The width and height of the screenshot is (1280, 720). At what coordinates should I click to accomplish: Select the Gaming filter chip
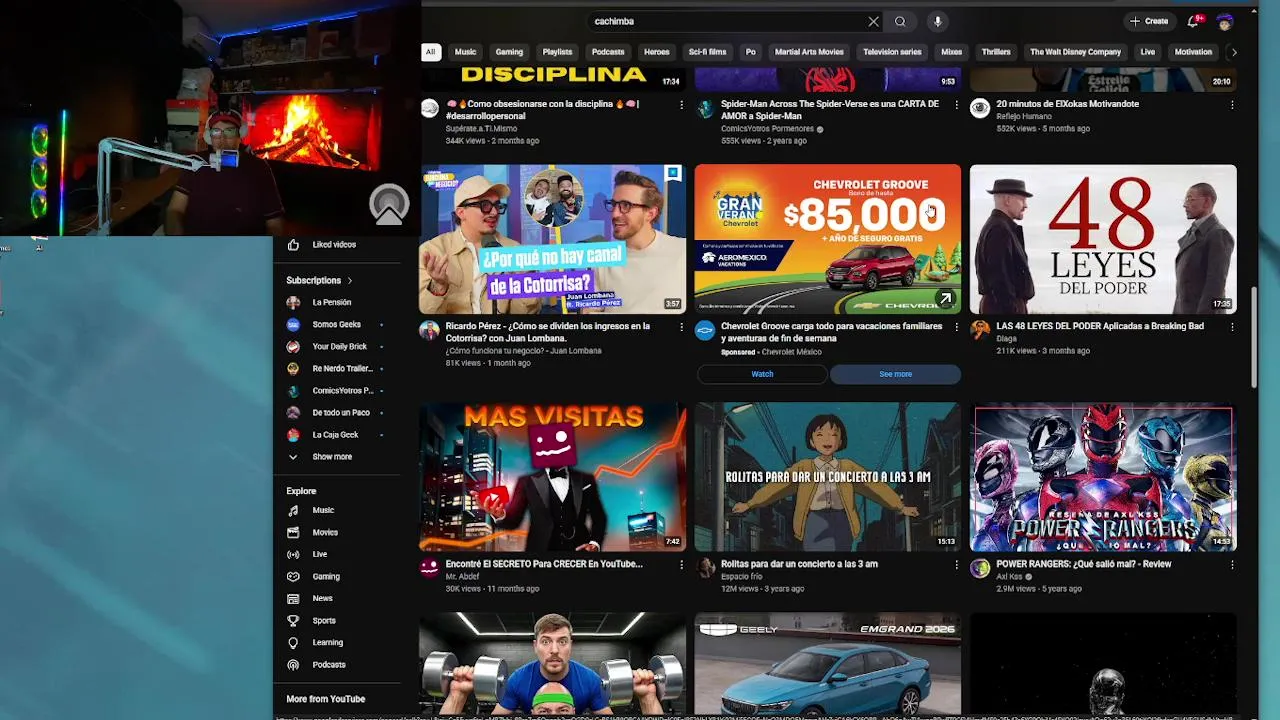(x=509, y=52)
